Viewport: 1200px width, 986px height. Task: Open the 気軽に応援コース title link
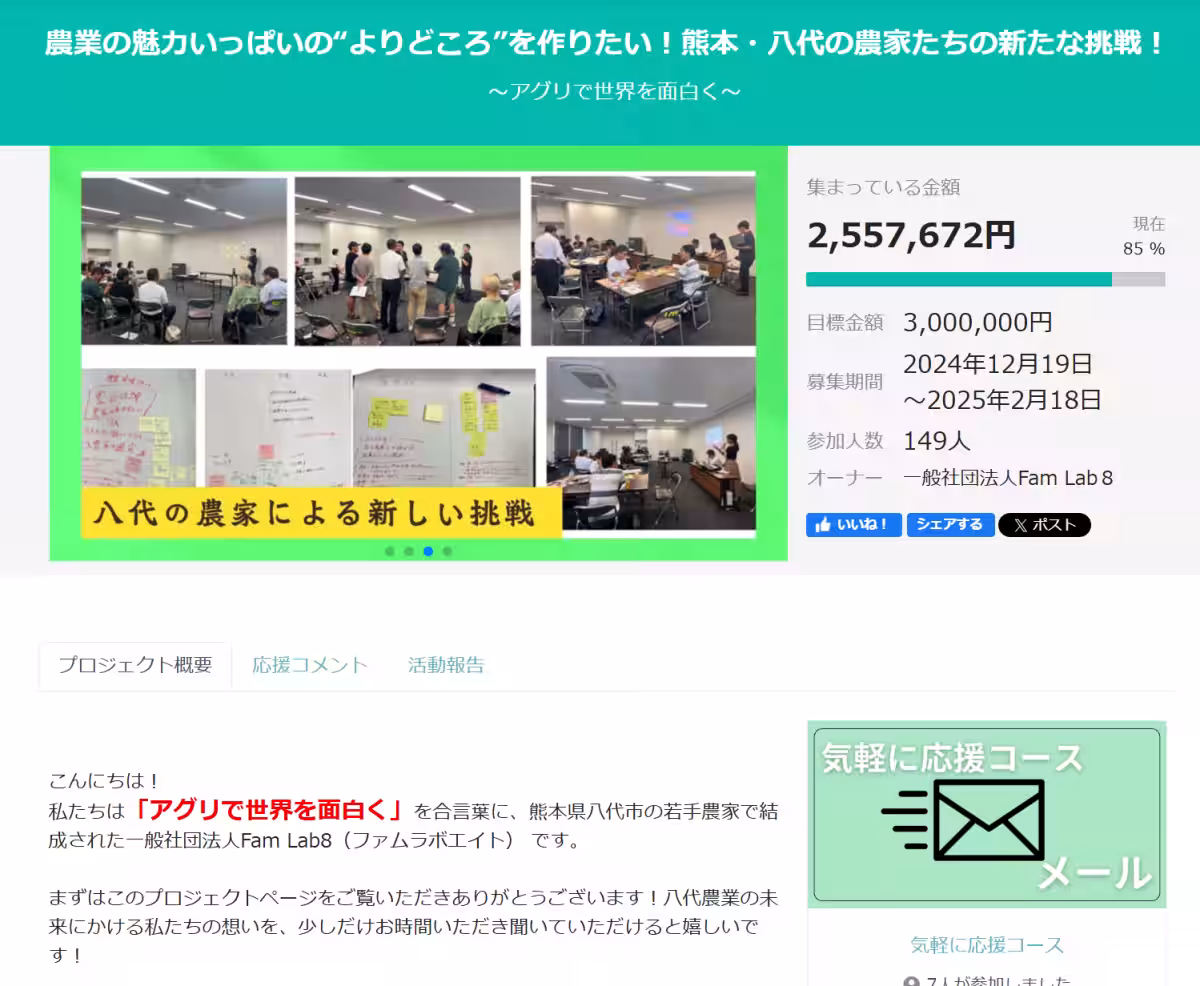click(x=987, y=945)
